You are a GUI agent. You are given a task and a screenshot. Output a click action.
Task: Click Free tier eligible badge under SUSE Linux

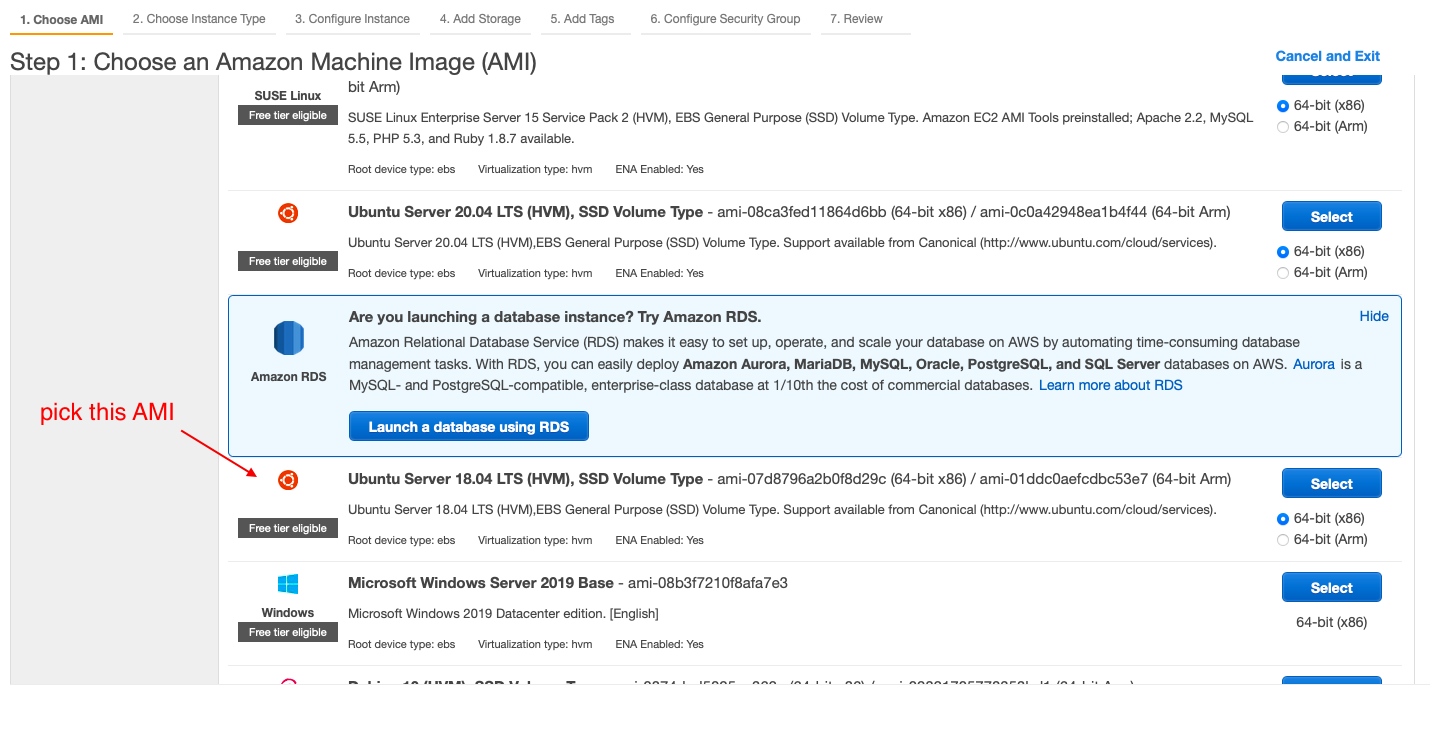click(x=288, y=115)
